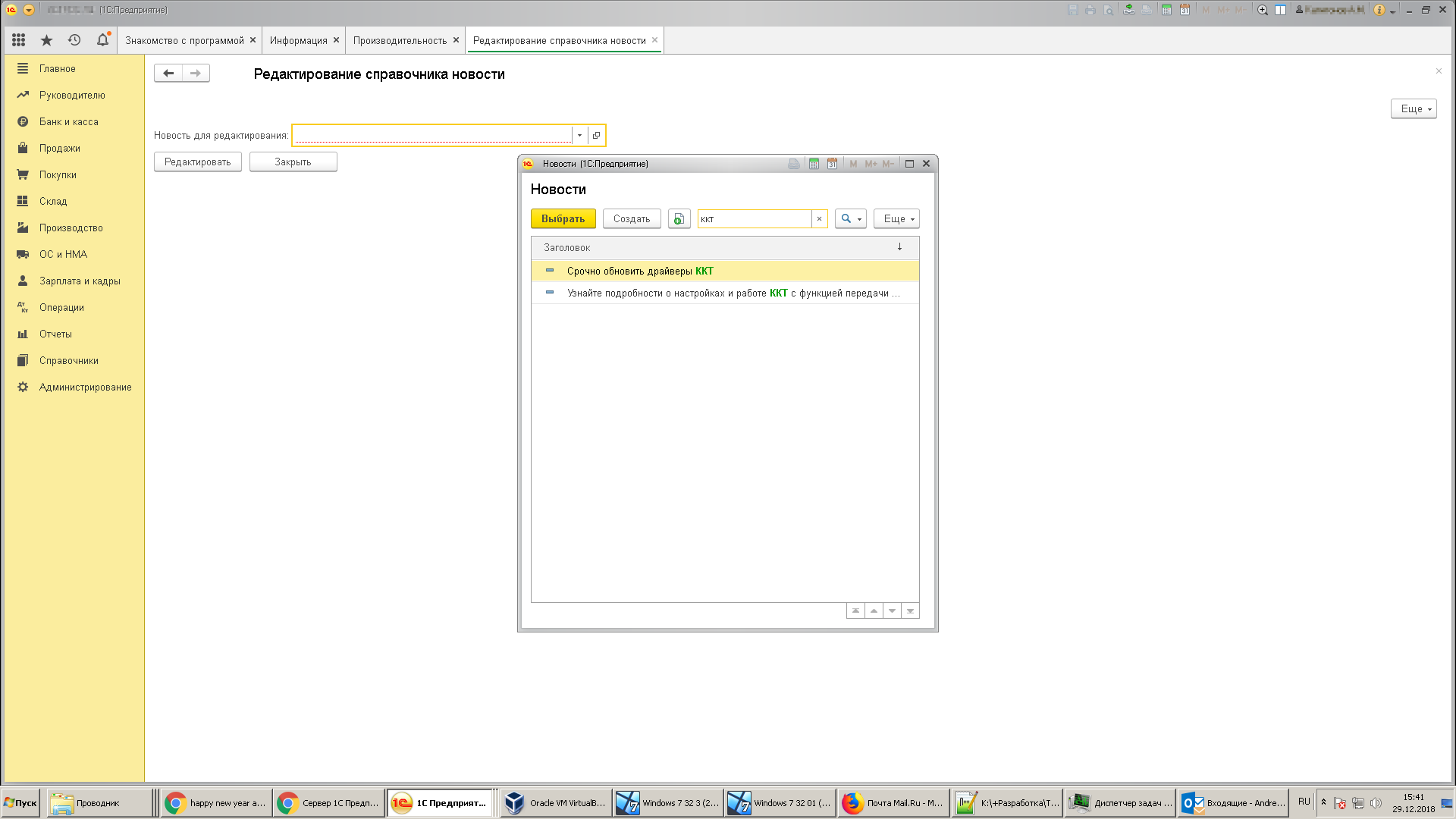Image resolution: width=1456 pixels, height=819 pixels.
Task: Click the Закрыть button
Action: pos(293,162)
